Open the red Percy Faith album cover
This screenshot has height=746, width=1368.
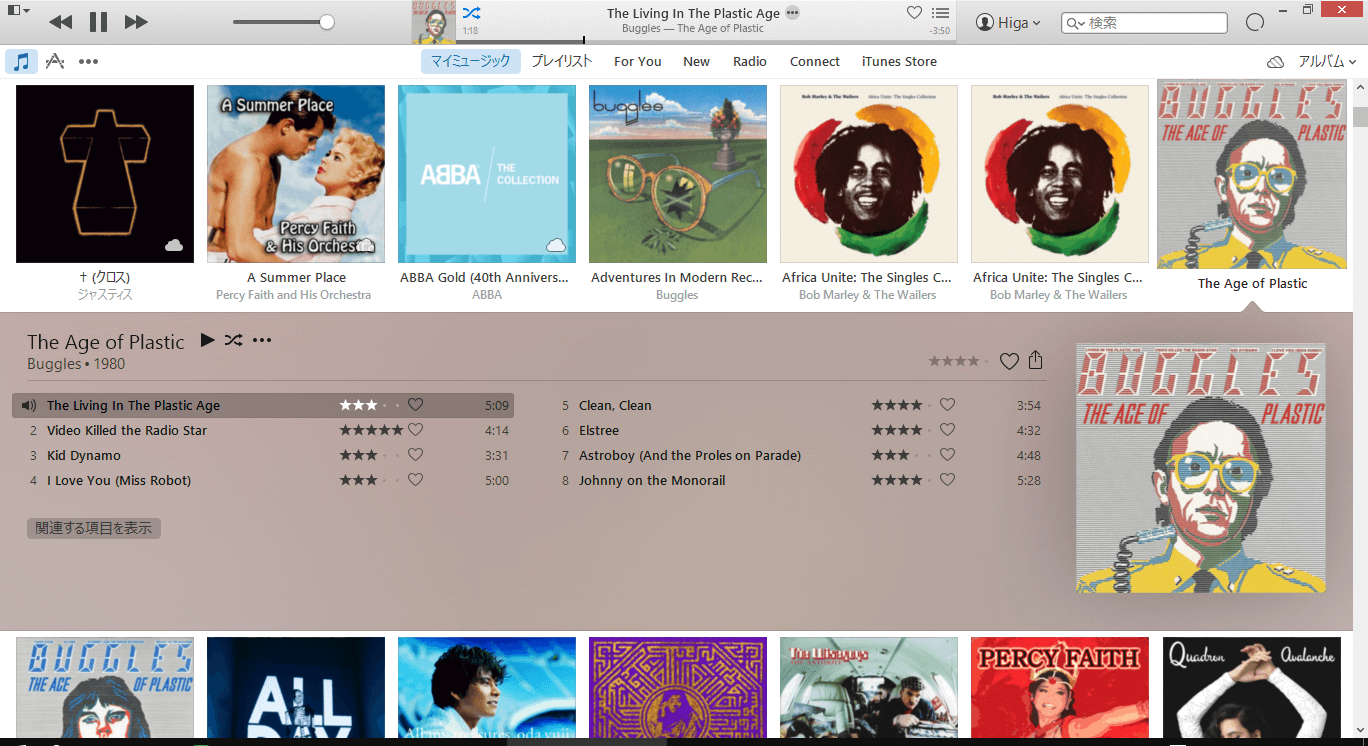pyautogui.click(x=1060, y=688)
